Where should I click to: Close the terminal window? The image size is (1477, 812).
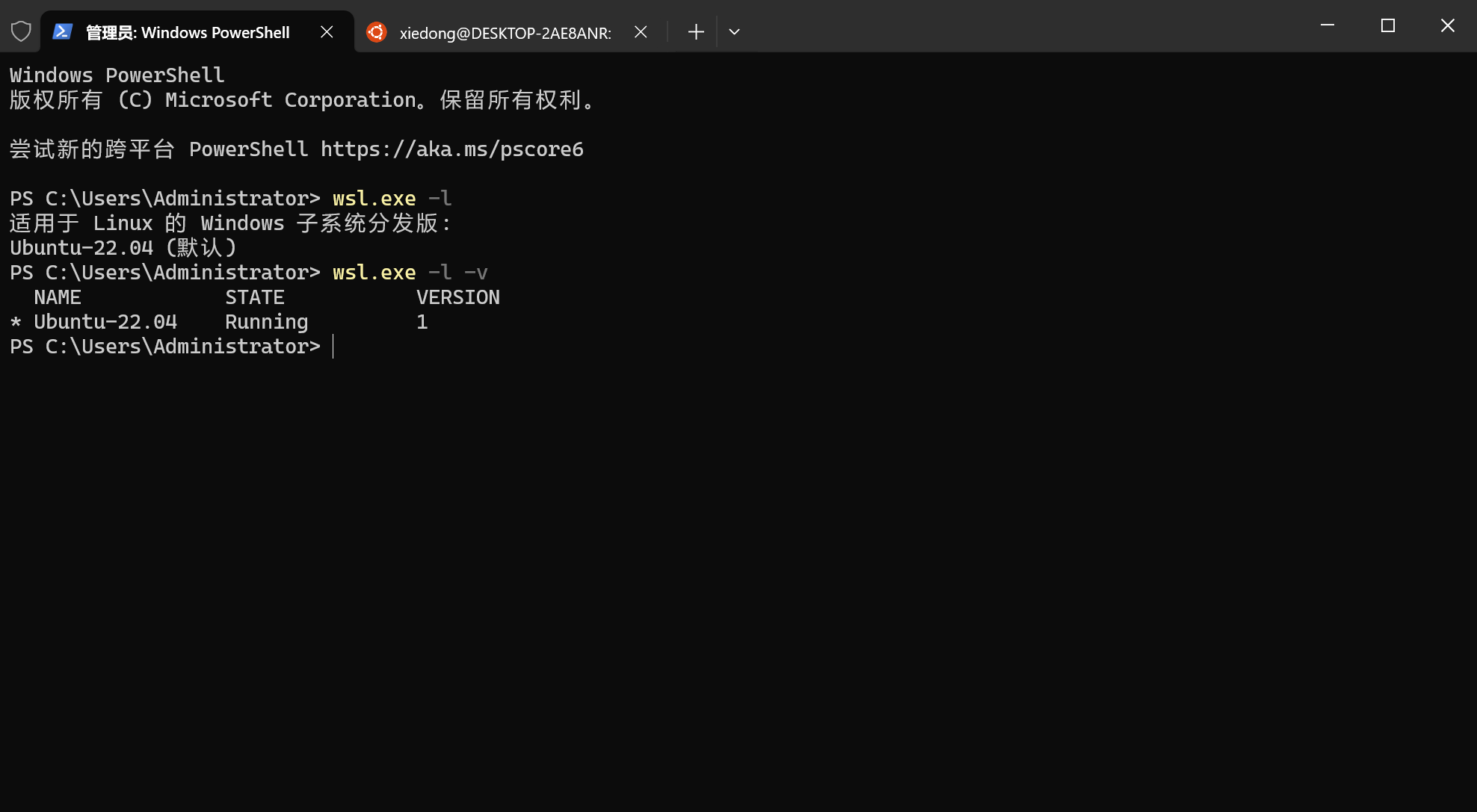(1448, 25)
